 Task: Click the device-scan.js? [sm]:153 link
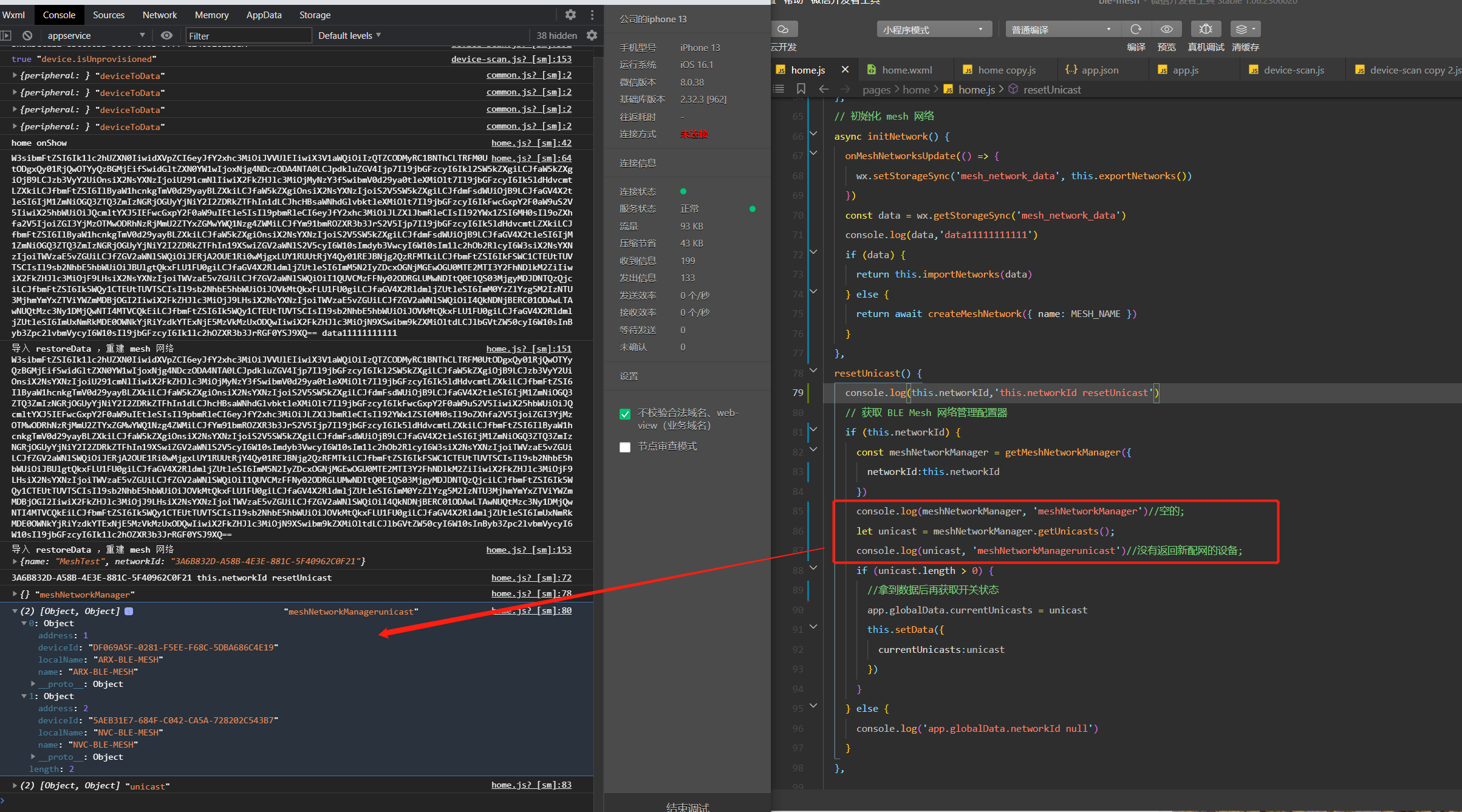(x=511, y=59)
